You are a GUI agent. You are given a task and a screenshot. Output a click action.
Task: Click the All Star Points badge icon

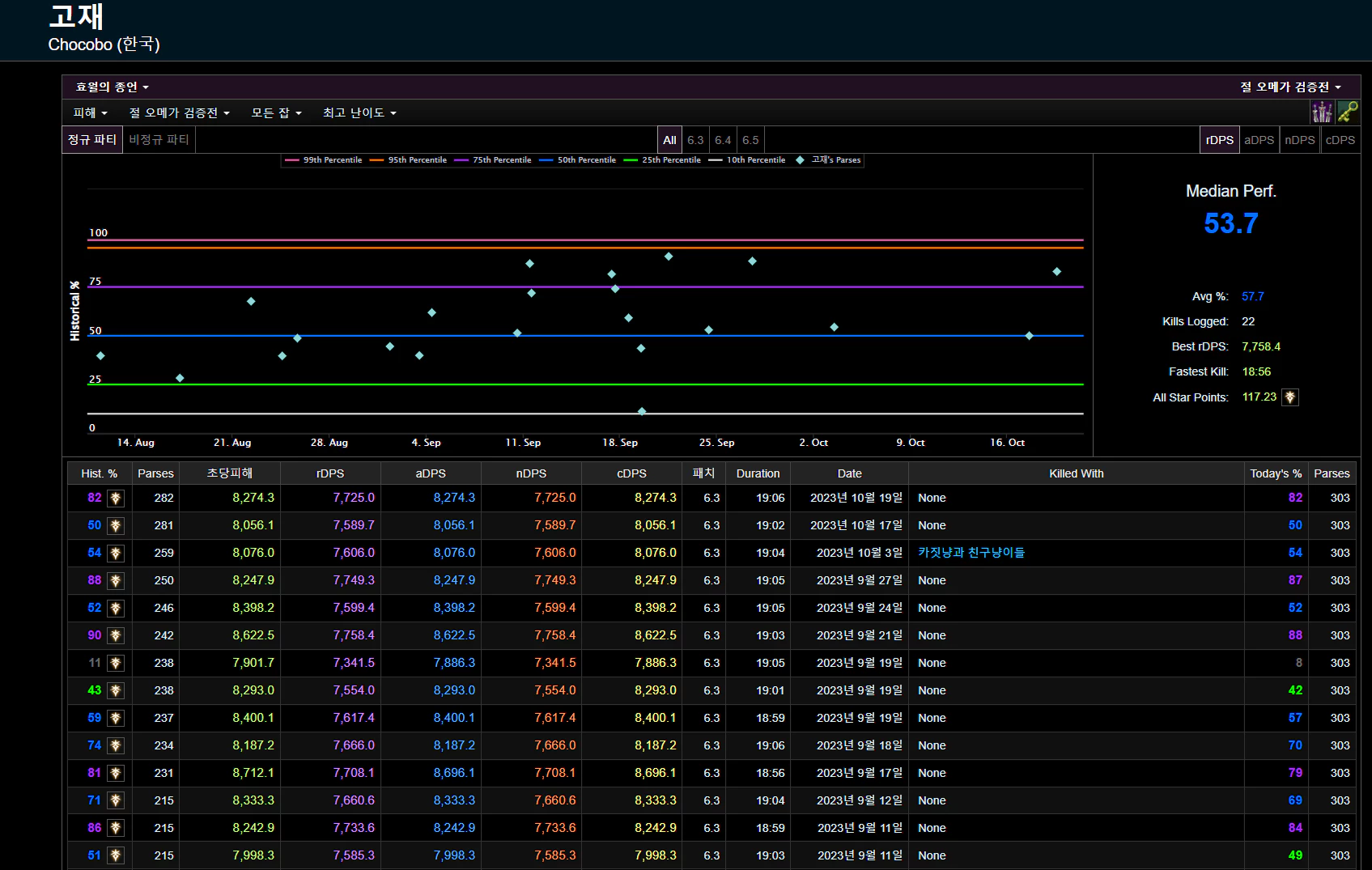[x=1290, y=397]
